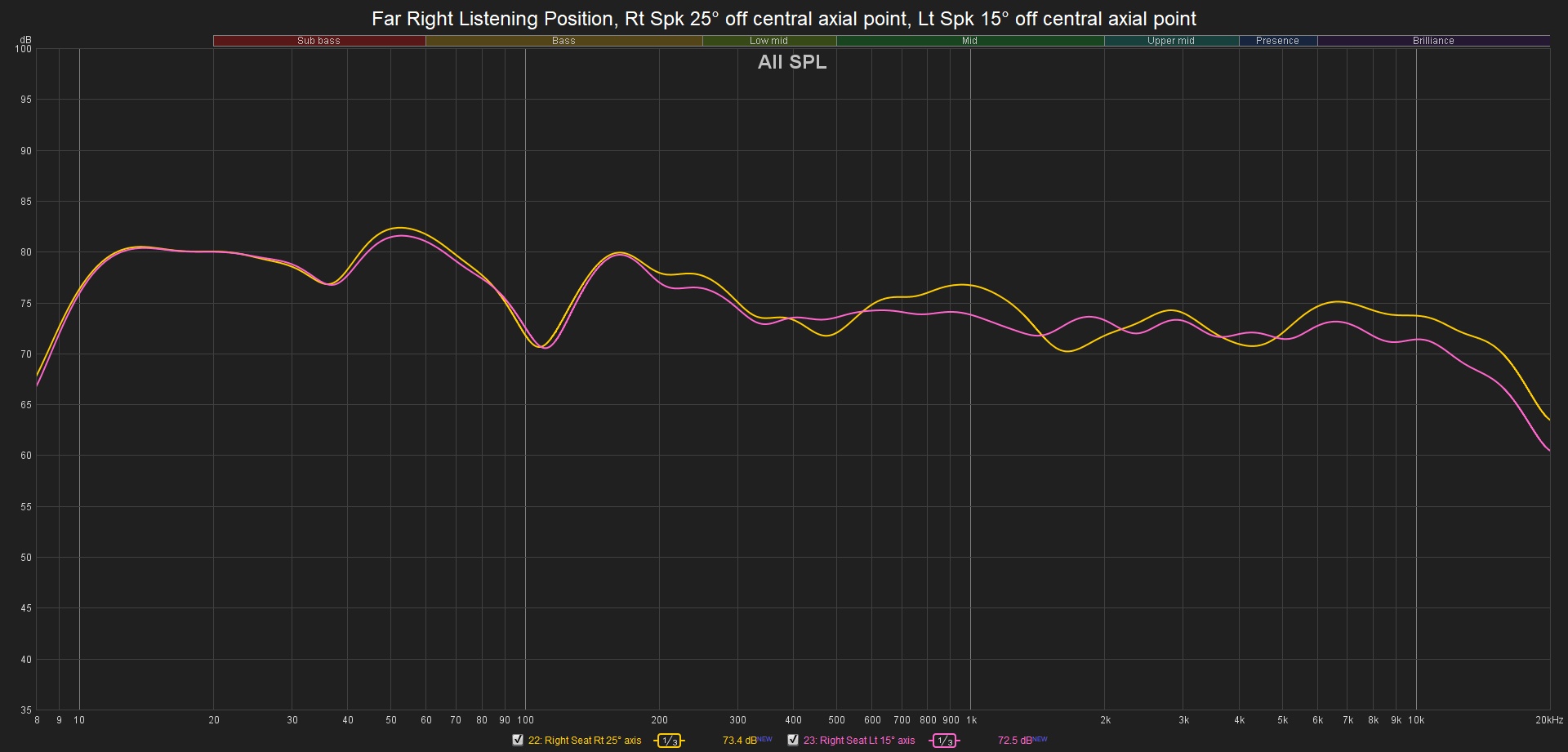Click the 2k frequency axis label
This screenshot has height=752, width=1568.
[x=1105, y=720]
